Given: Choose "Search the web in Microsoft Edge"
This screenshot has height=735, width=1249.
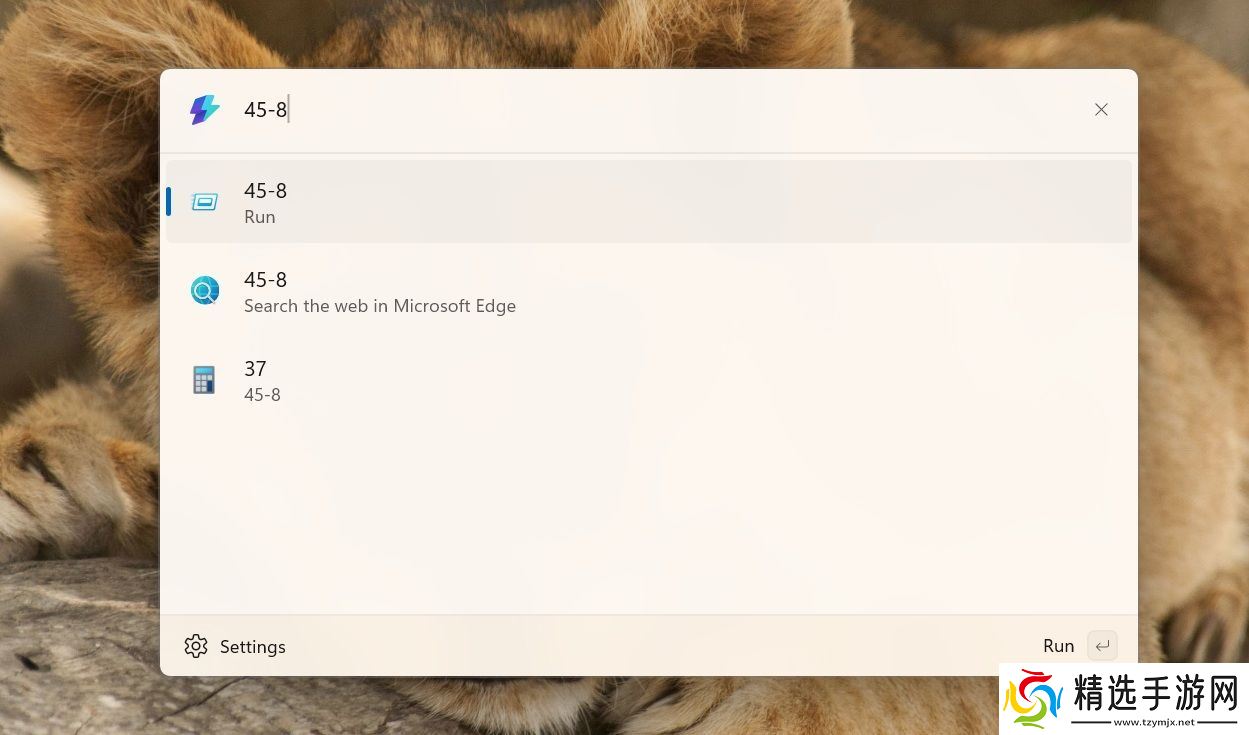Looking at the screenshot, I should click(x=380, y=306).
